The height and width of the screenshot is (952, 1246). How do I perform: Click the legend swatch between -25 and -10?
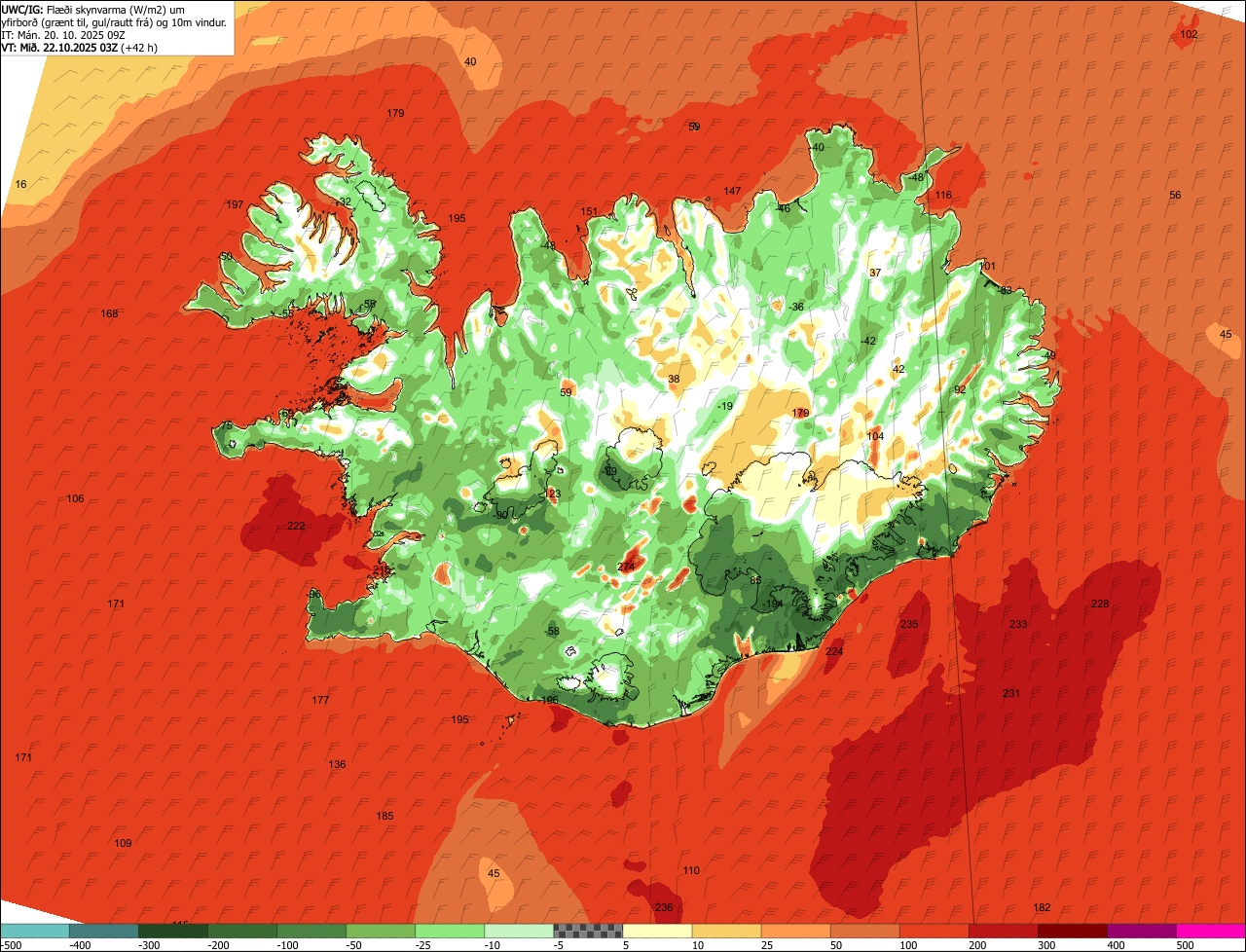coord(450,931)
